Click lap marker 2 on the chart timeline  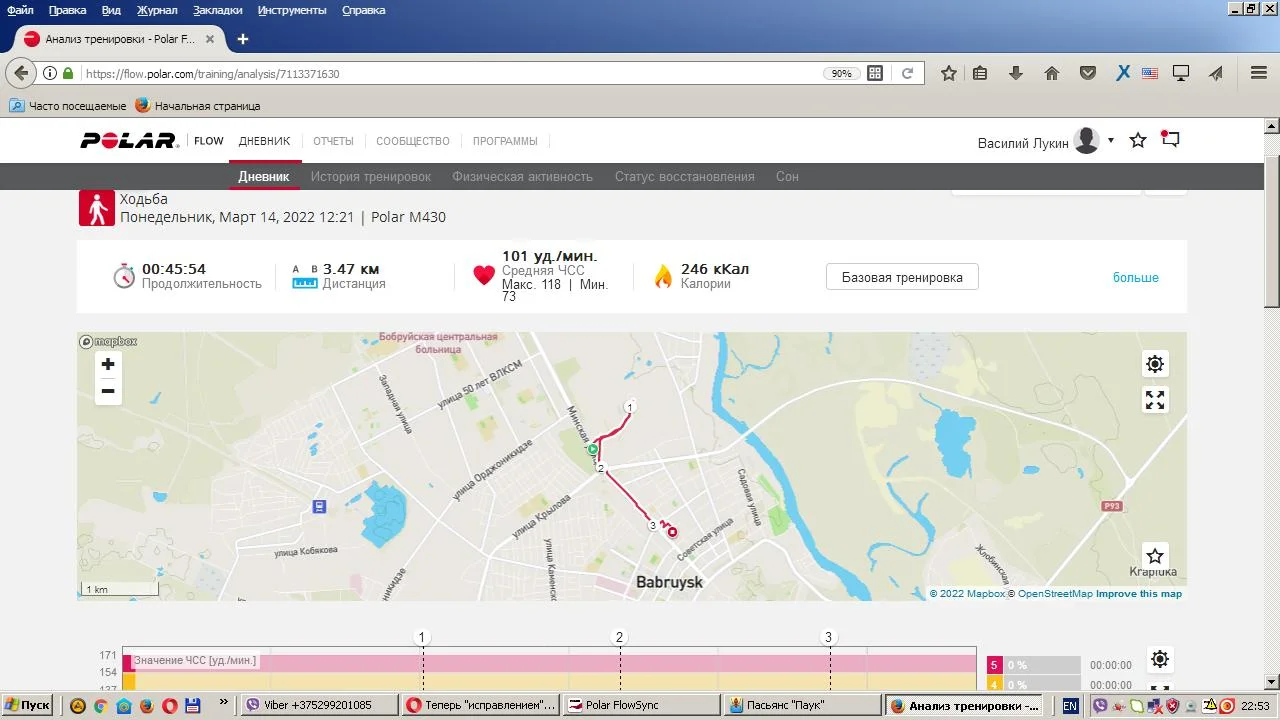[x=620, y=638]
